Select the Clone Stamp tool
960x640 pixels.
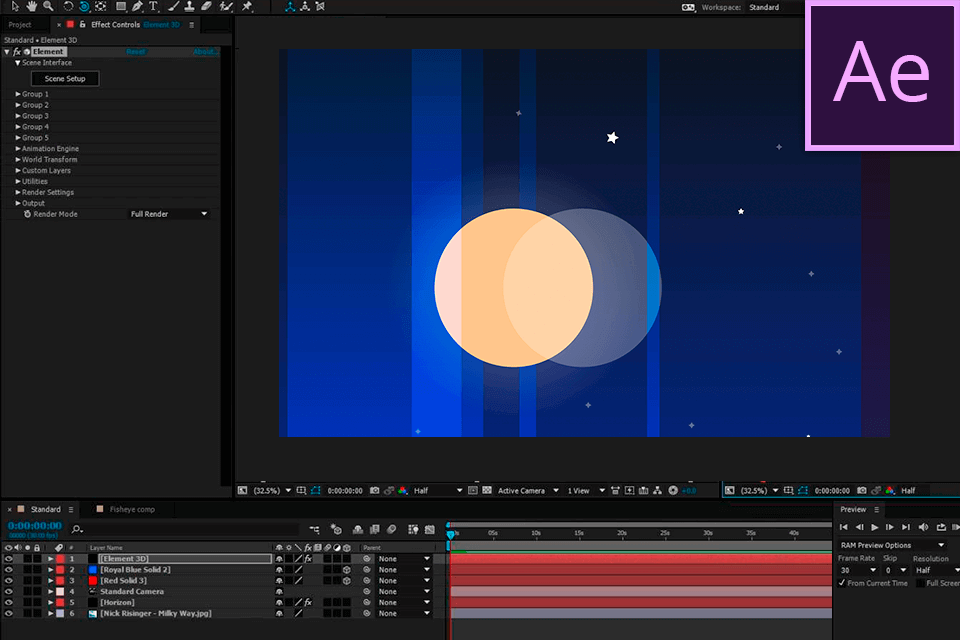(190, 6)
